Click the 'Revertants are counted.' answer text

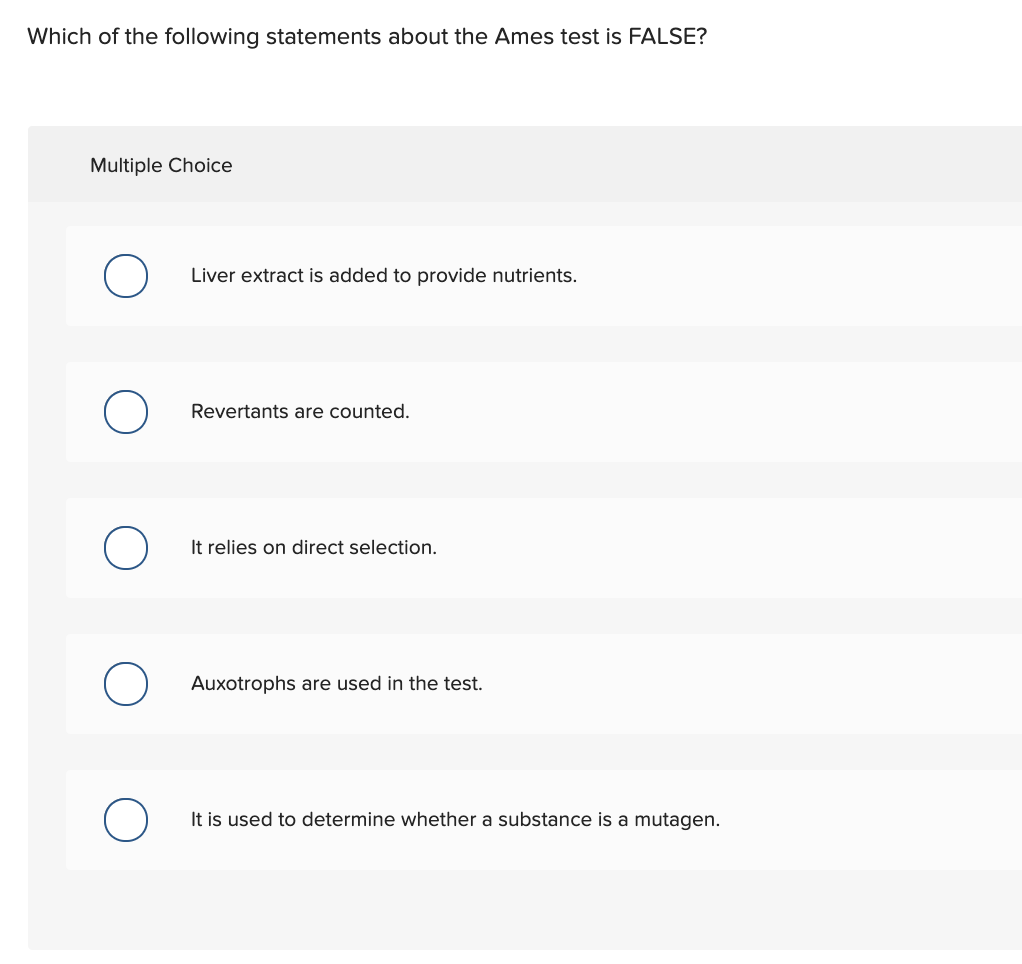click(300, 412)
